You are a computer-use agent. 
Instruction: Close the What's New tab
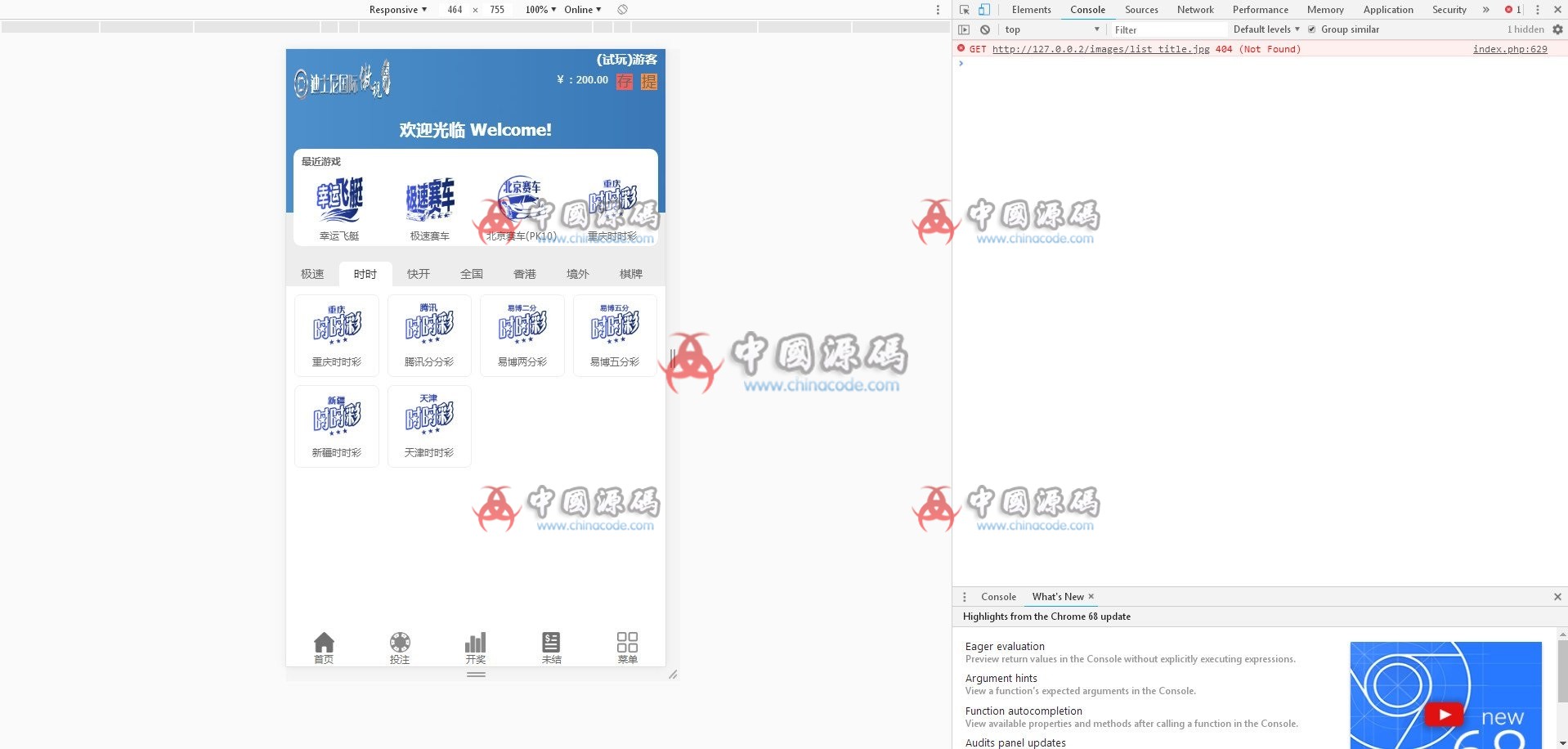coord(1091,597)
